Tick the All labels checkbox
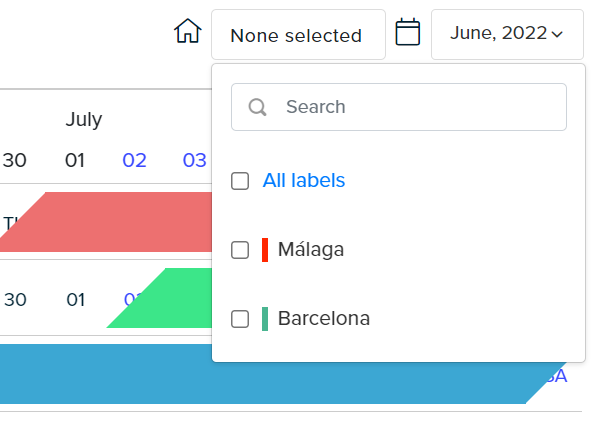Screen dimensions: 610x439 tap(240, 181)
